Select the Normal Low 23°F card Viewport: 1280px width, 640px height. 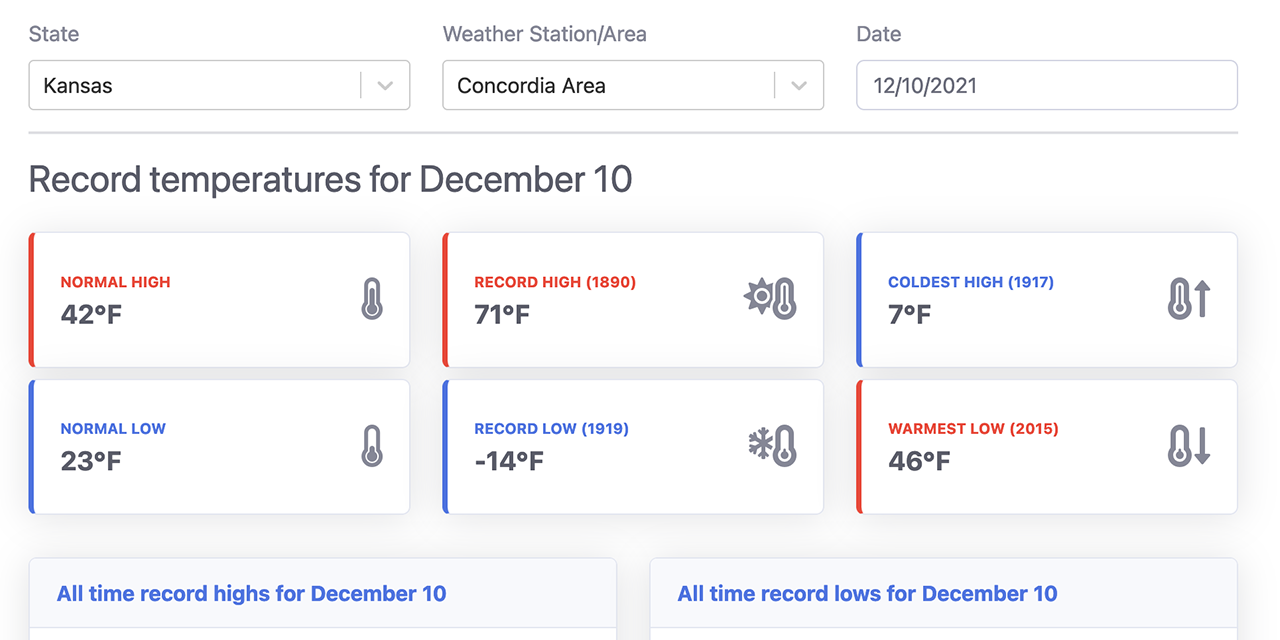click(219, 446)
